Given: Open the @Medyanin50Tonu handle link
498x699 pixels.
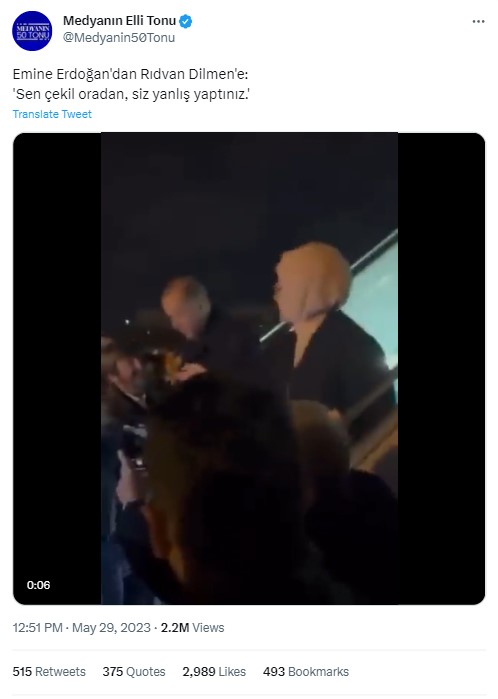Looking at the screenshot, I should point(119,37).
